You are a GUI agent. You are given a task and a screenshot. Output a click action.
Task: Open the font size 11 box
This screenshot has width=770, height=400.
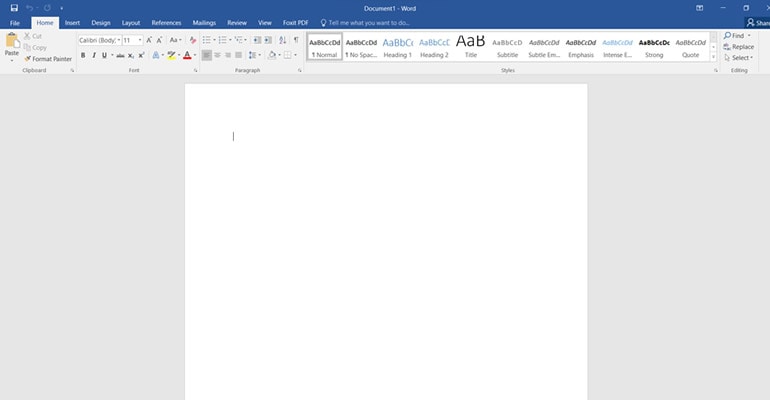point(132,40)
